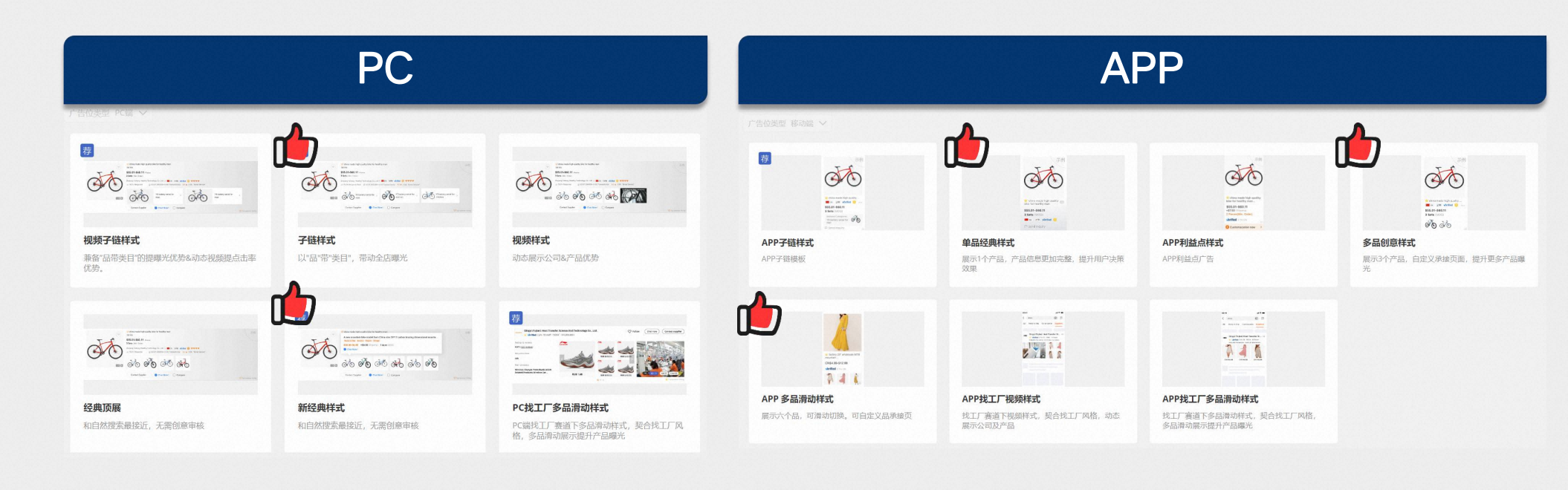
Task: Click the description under 新经典样式
Action: coord(358,426)
